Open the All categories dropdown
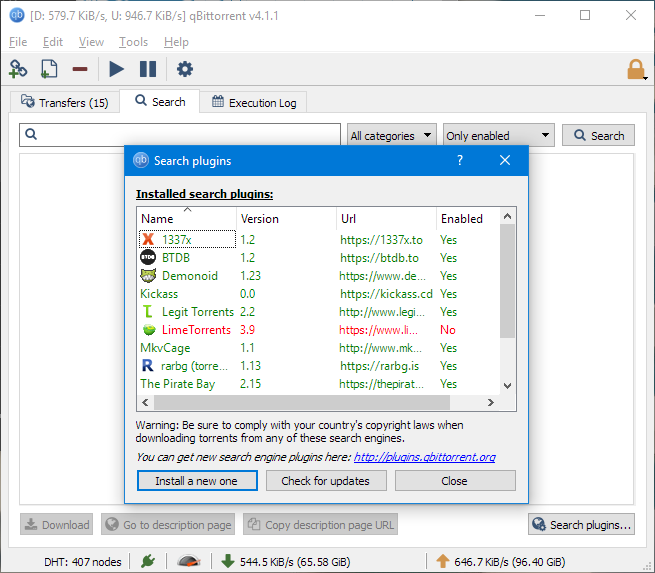 [x=391, y=136]
